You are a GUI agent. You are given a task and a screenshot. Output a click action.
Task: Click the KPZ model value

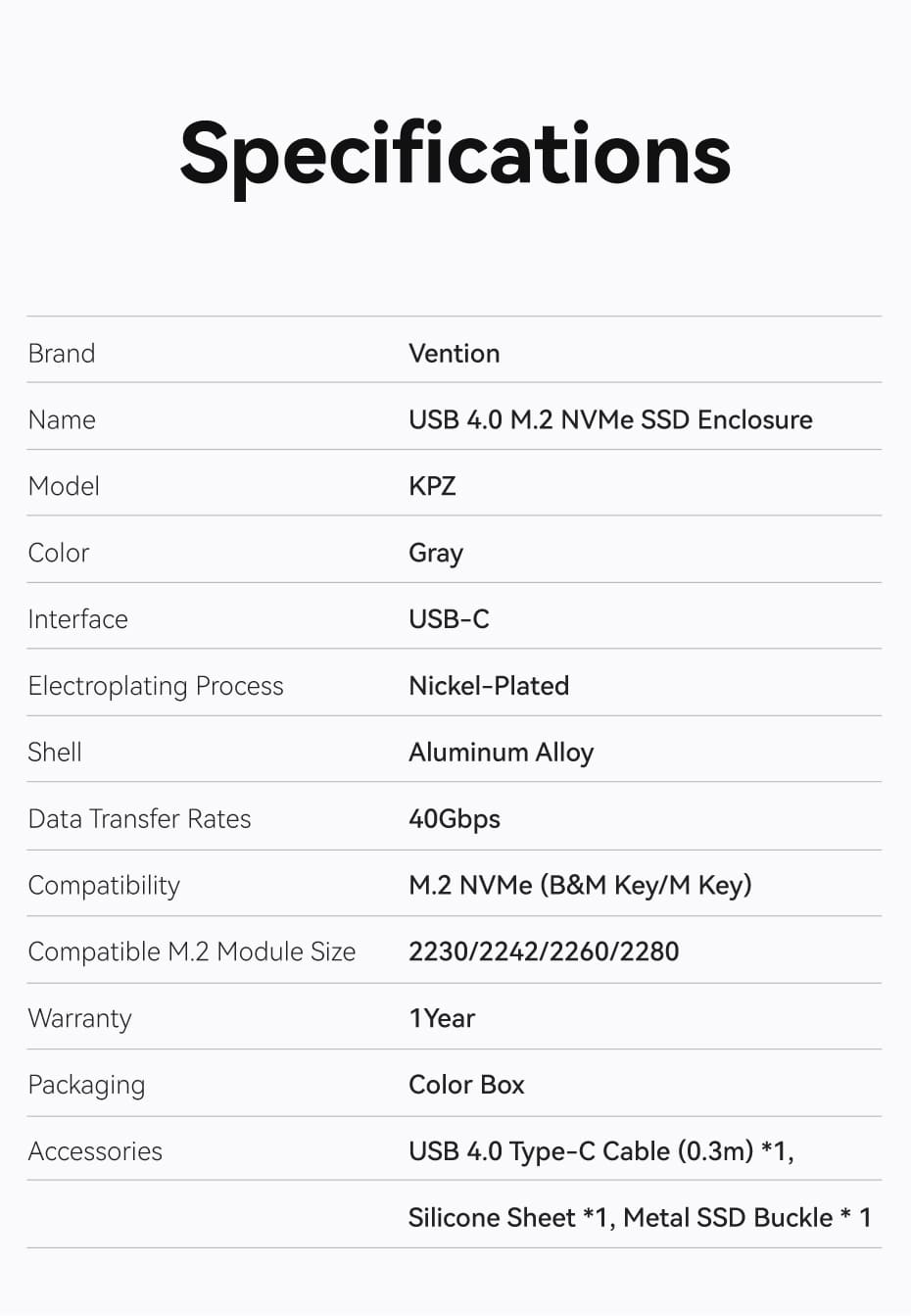click(x=432, y=486)
